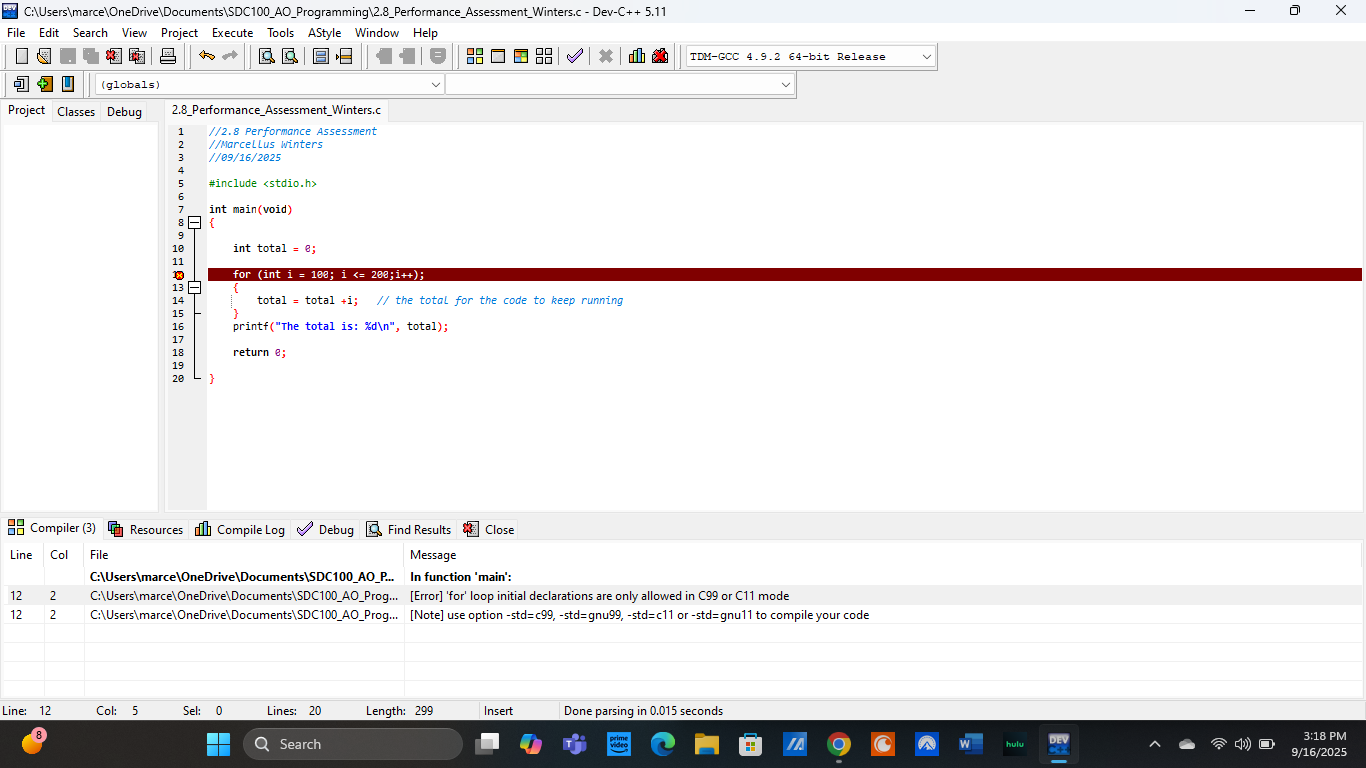Select the Compiler (3) bottom tab
Viewport: 1366px width, 768px height.
coord(52,528)
